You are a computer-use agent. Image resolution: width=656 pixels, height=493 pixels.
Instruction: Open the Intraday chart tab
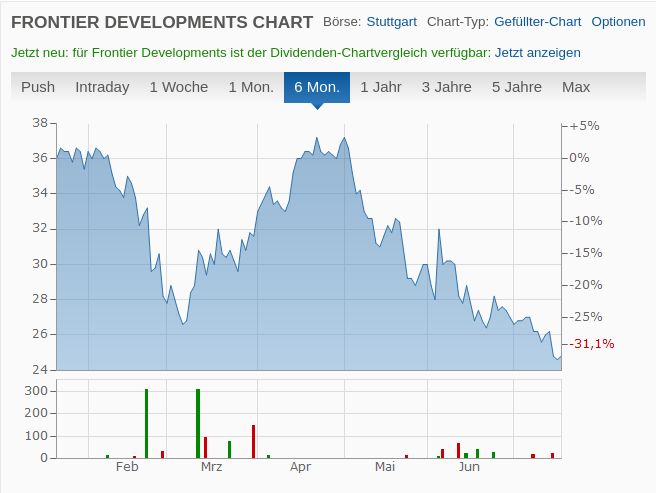pos(102,87)
